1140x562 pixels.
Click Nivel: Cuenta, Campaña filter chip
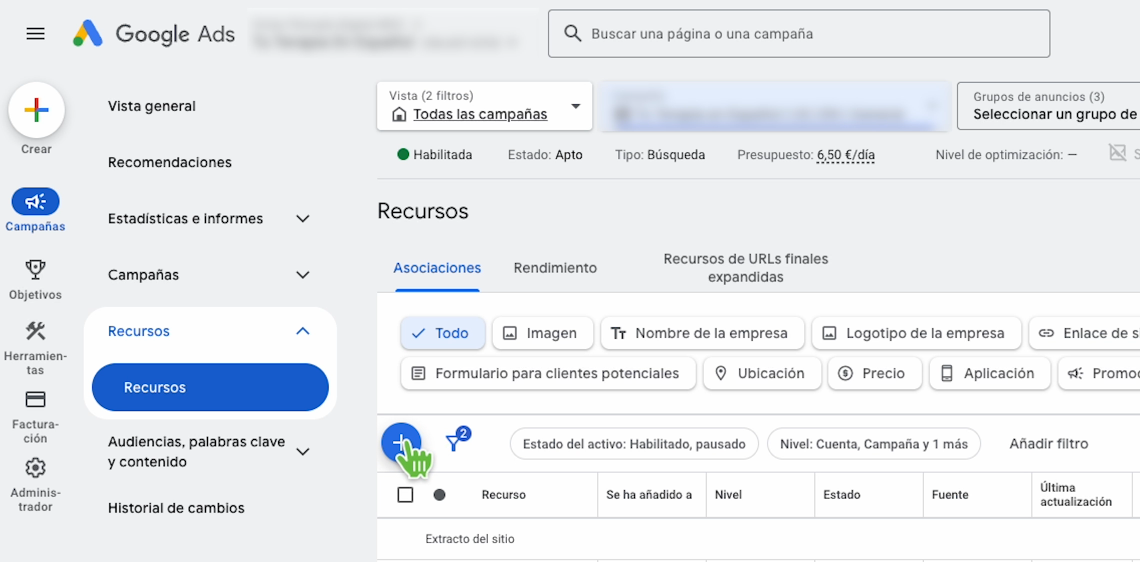pyautogui.click(x=874, y=444)
